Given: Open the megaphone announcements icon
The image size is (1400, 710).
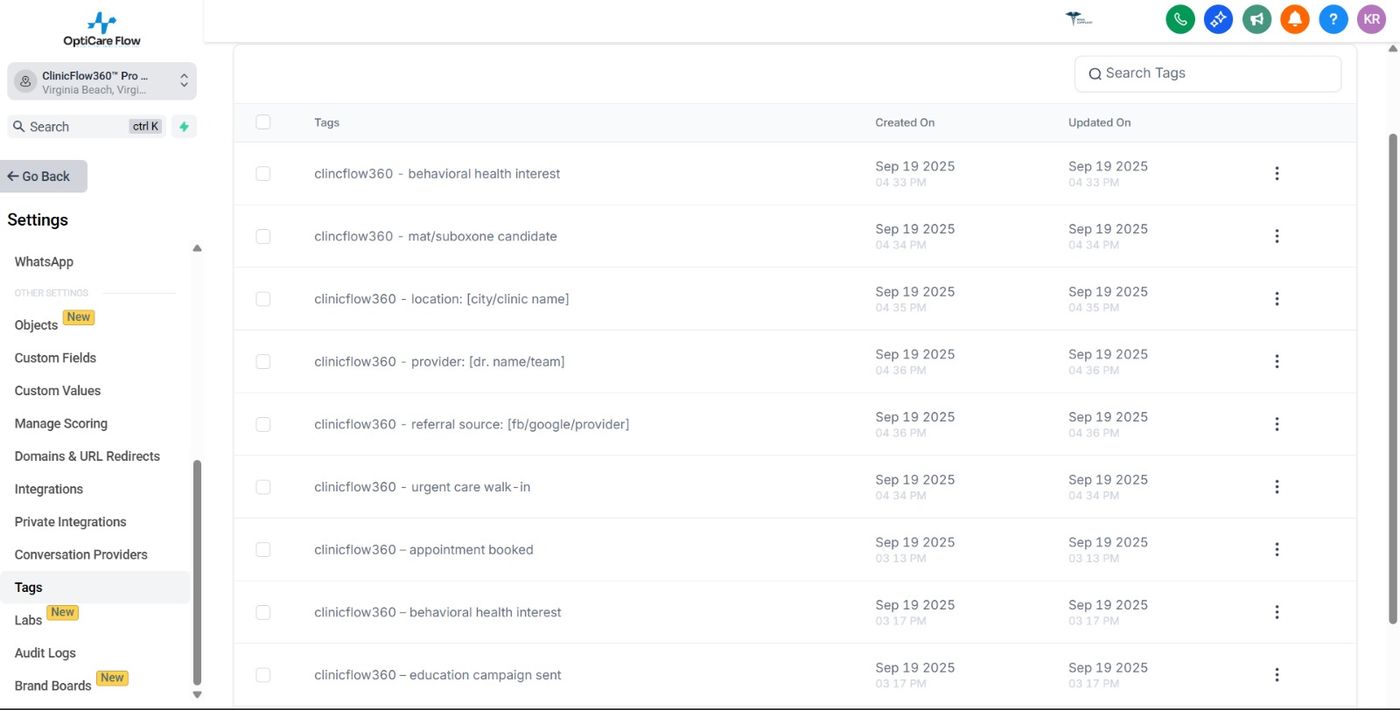Looking at the screenshot, I should (x=1256, y=19).
